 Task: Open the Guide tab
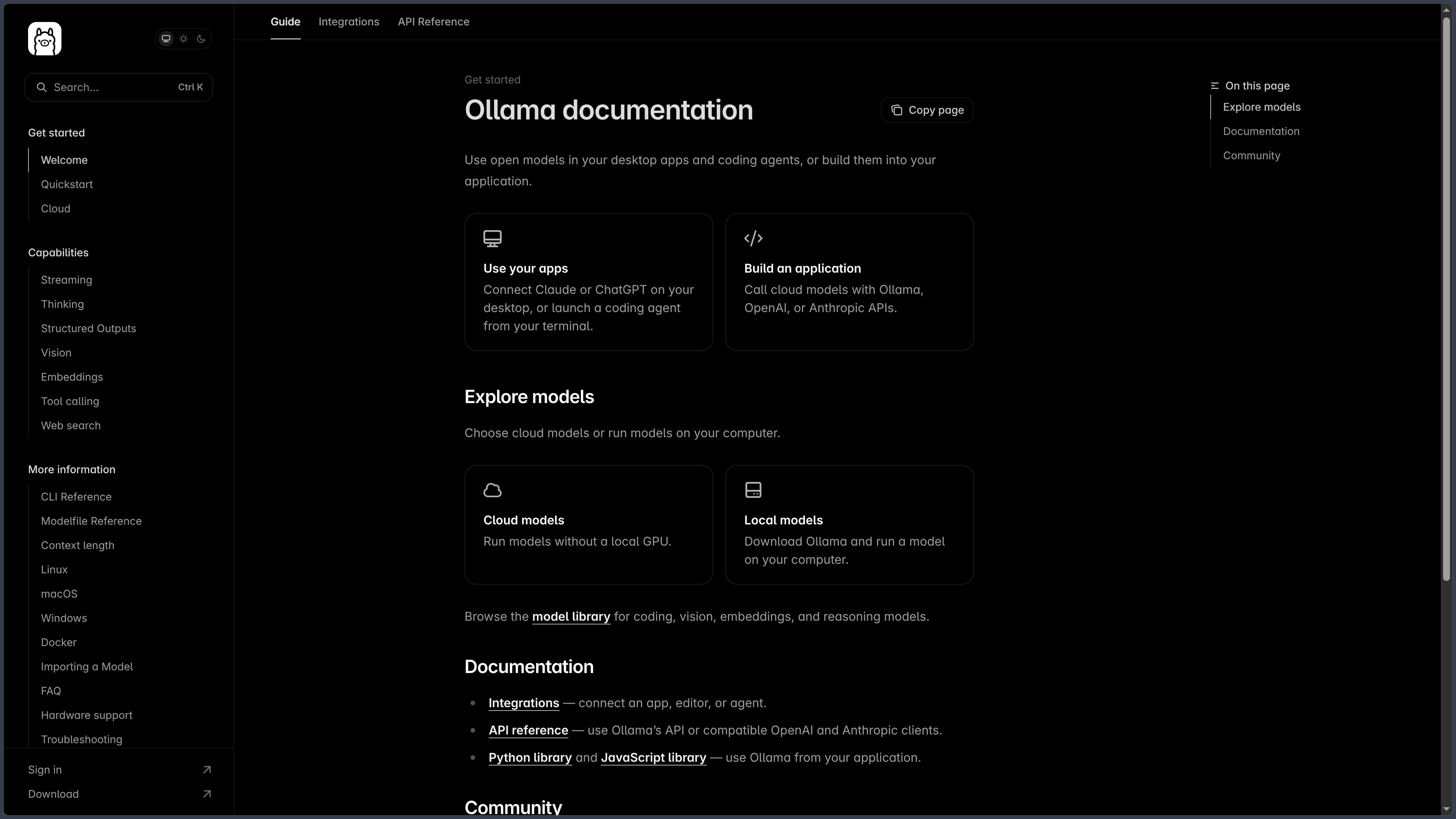286,22
